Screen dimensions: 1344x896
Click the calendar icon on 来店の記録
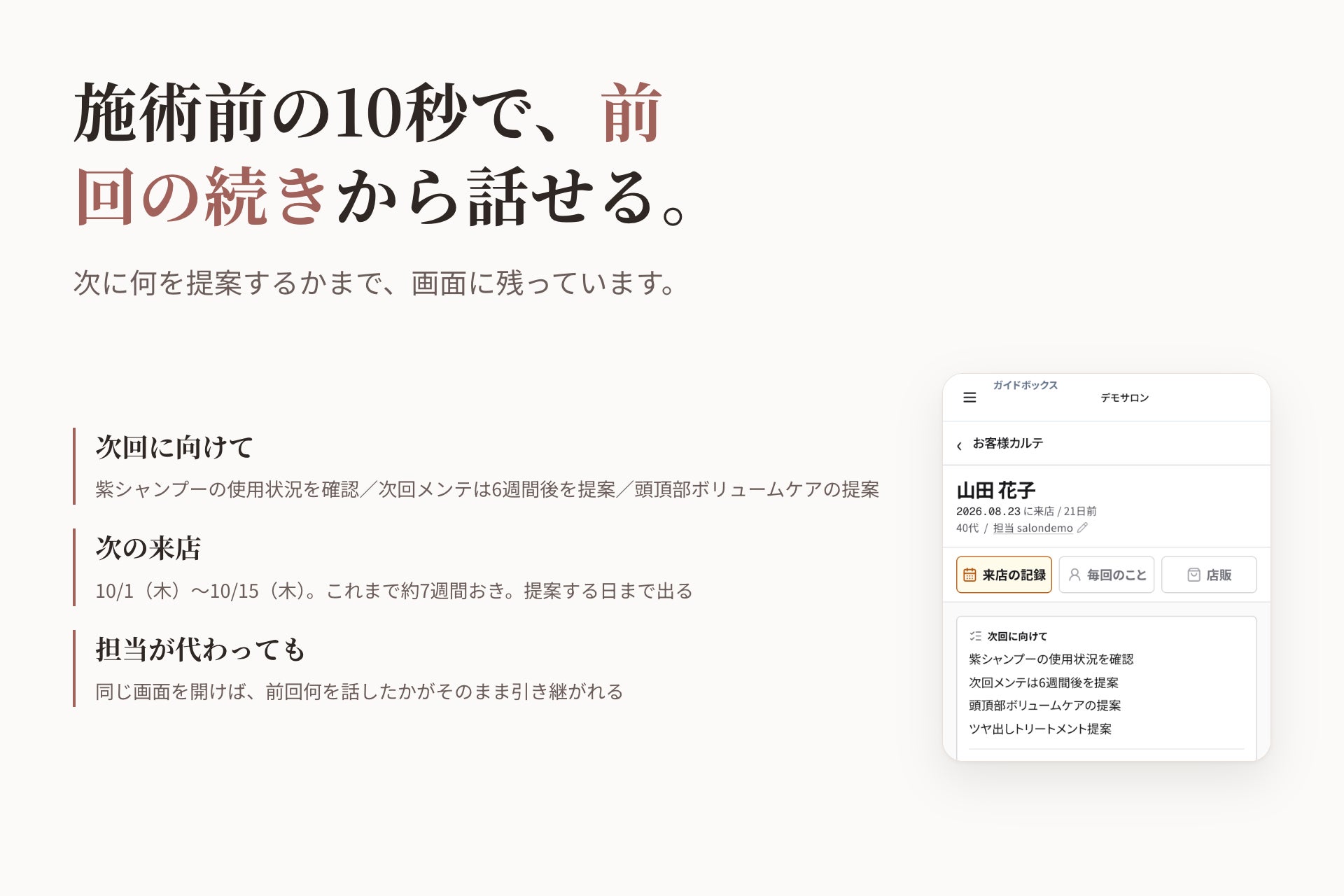click(969, 575)
